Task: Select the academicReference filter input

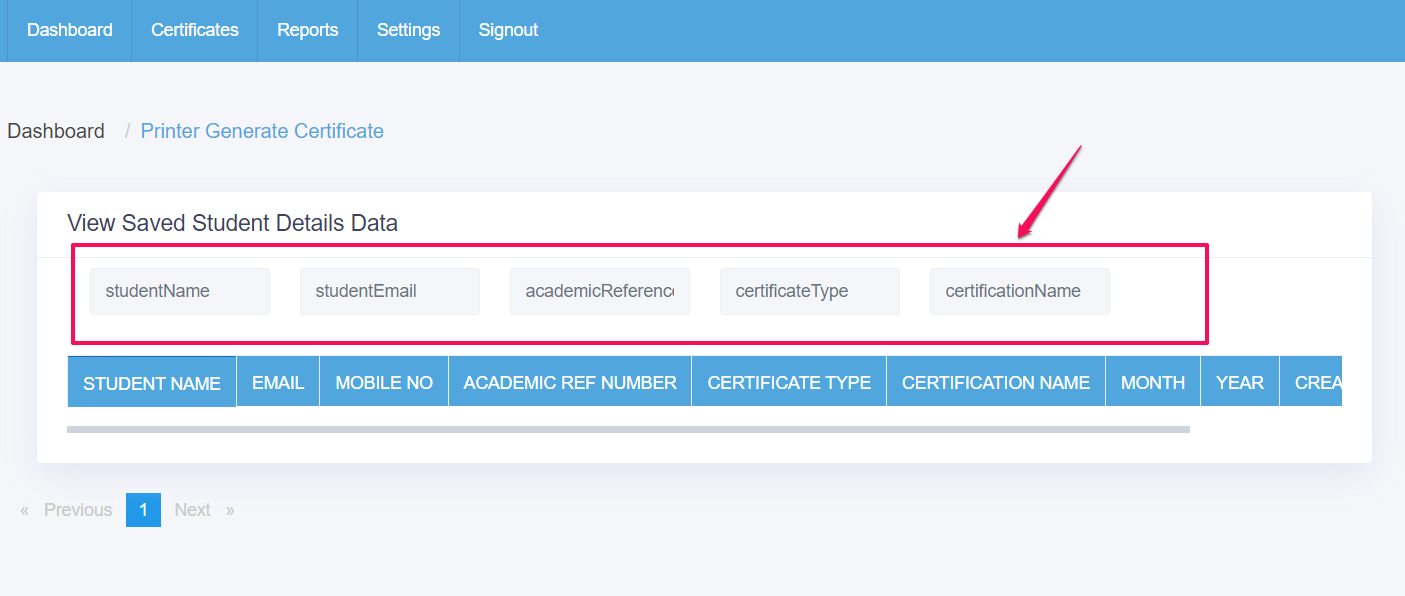Action: (x=600, y=291)
